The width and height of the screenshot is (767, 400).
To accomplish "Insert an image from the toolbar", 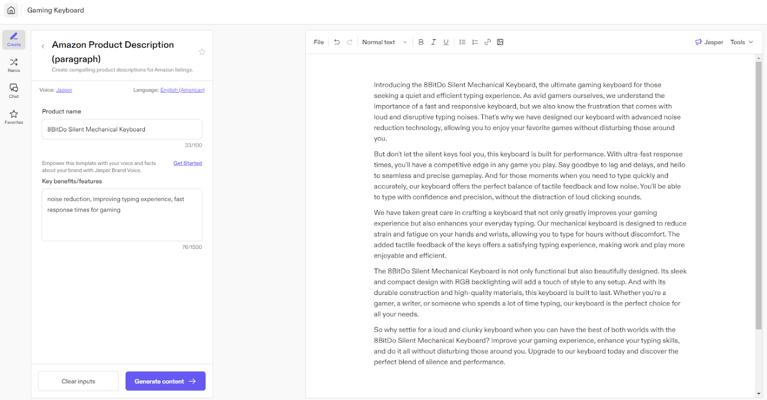I will (500, 42).
